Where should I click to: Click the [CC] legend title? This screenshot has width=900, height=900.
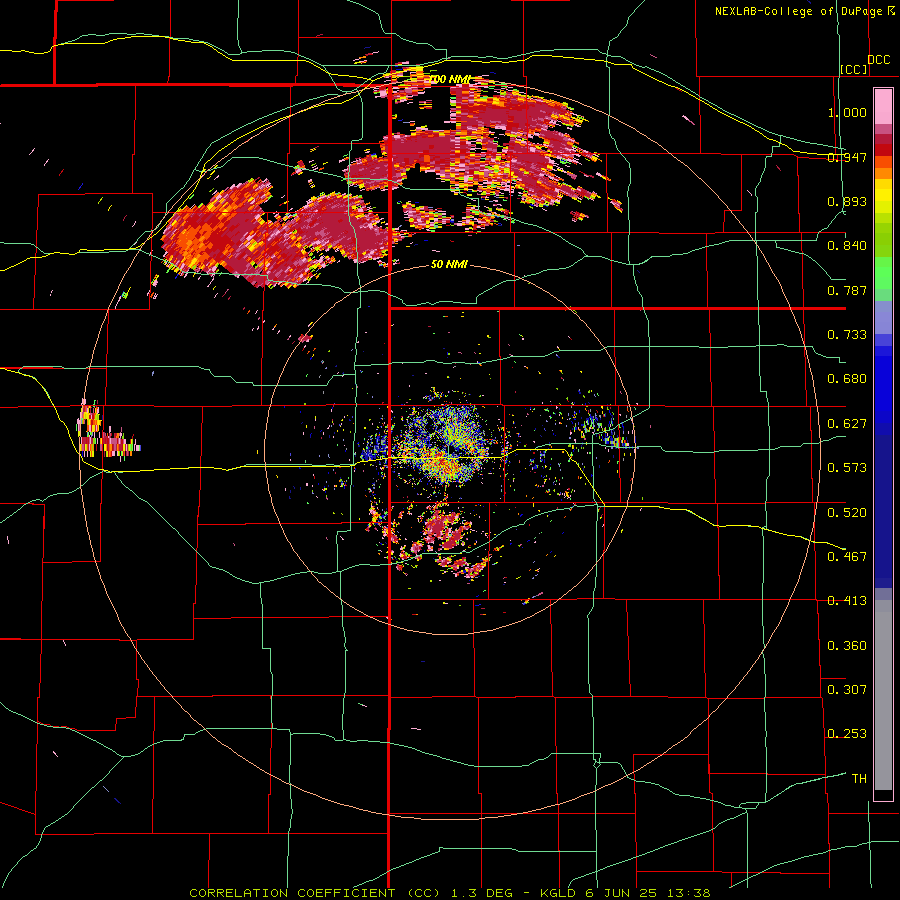click(854, 69)
